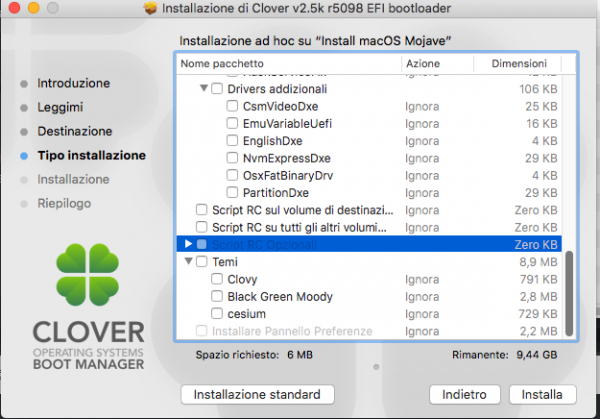Click the Clover package icon in title bar
The image size is (600, 419).
pos(150,8)
